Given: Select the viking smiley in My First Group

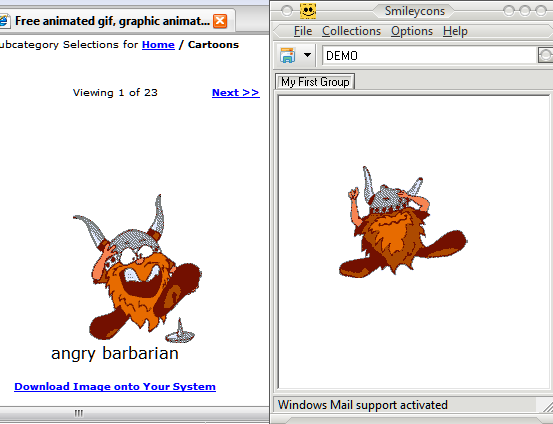Looking at the screenshot, I should (x=403, y=222).
